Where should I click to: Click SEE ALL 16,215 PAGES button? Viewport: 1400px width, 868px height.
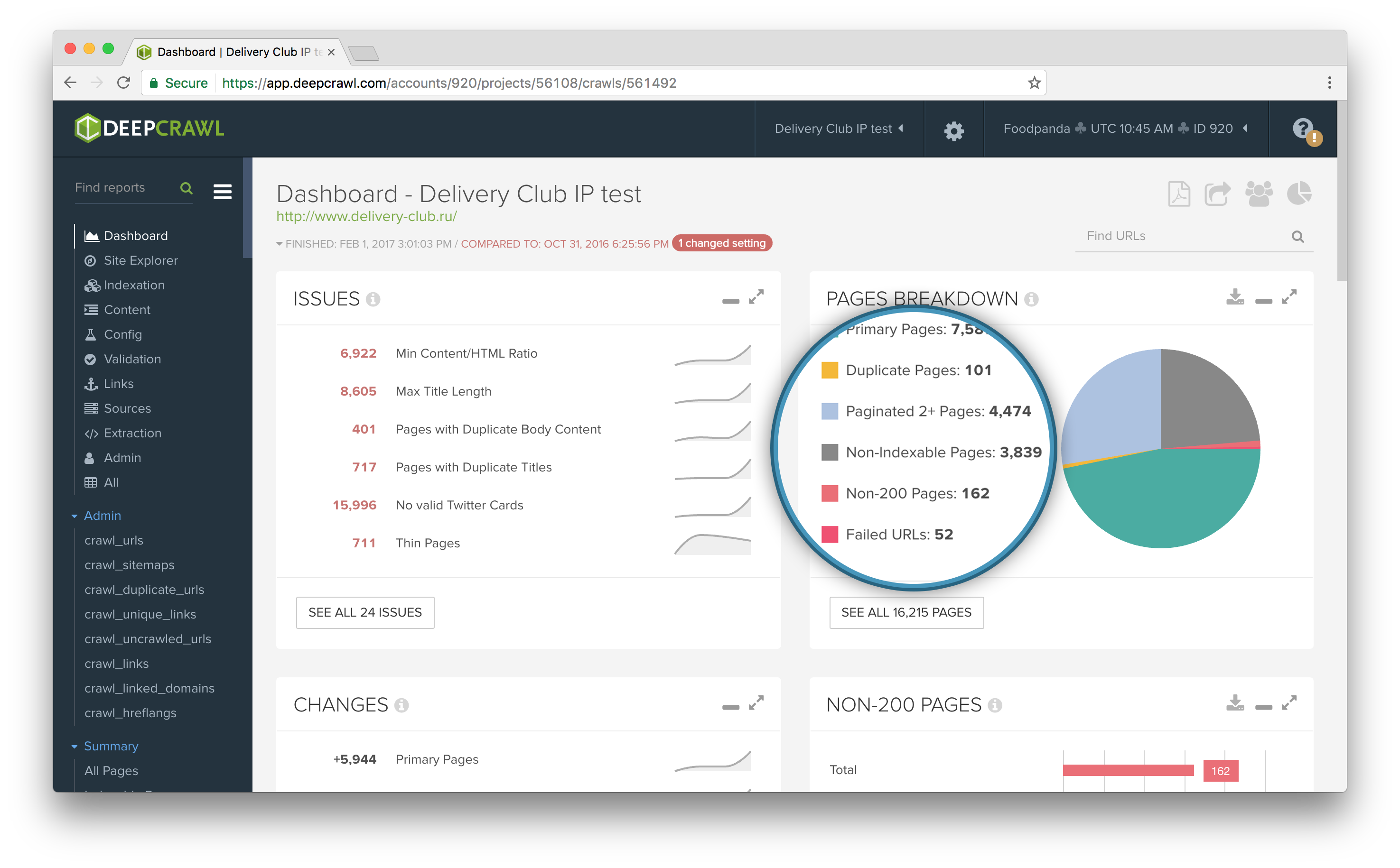906,612
